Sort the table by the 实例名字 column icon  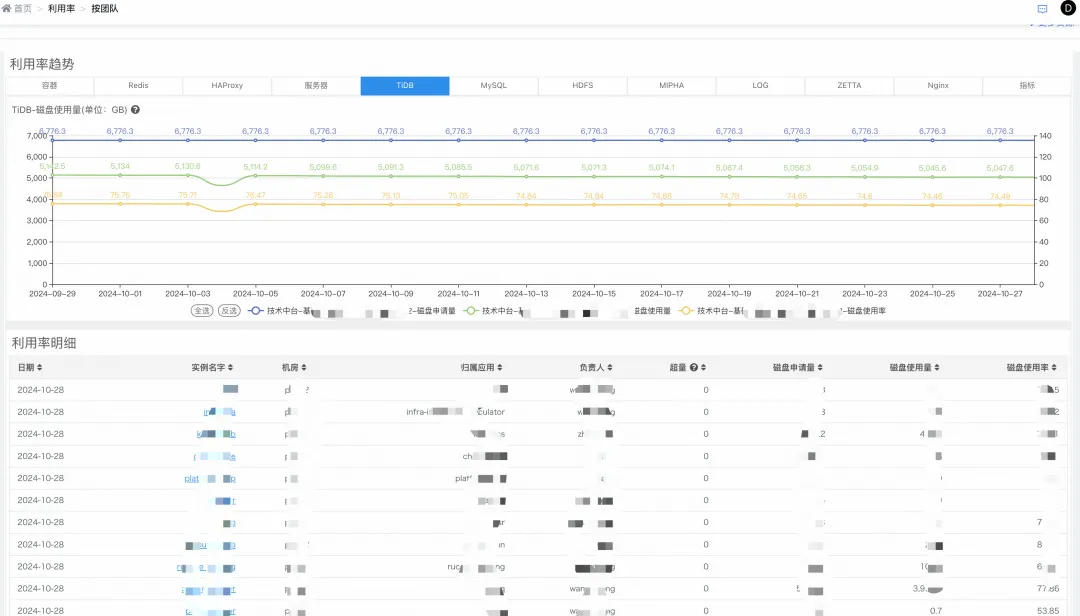point(230,366)
